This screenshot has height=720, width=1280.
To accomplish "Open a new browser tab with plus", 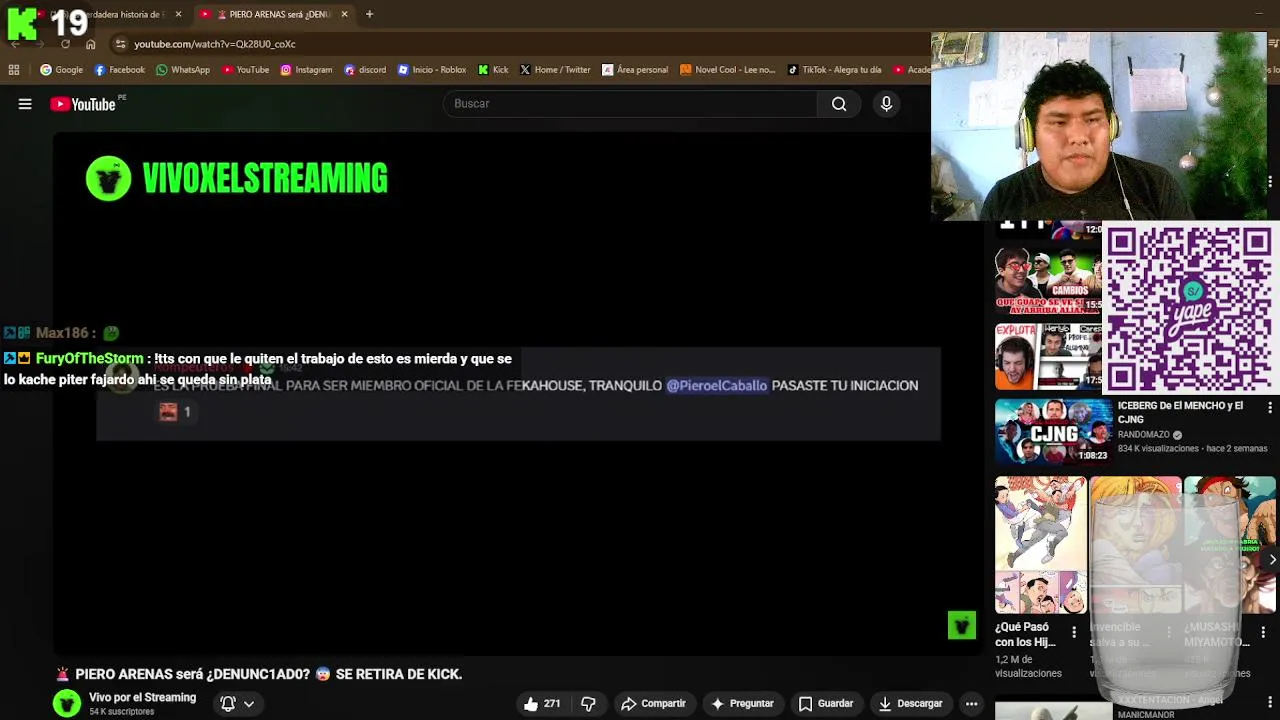I will [x=369, y=14].
